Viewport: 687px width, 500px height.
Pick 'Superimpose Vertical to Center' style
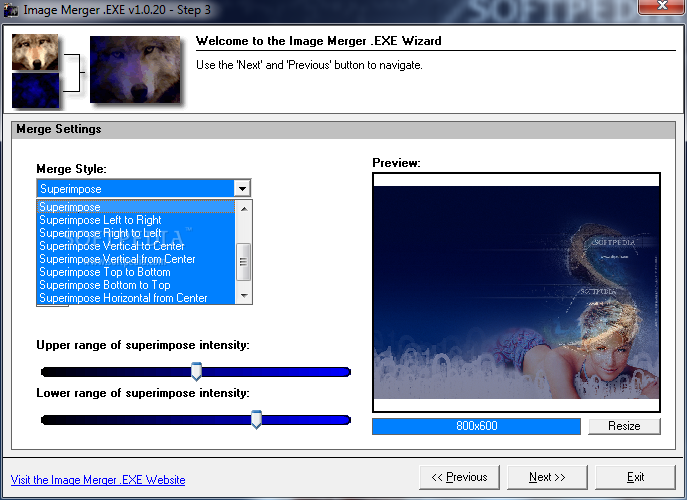pos(136,246)
